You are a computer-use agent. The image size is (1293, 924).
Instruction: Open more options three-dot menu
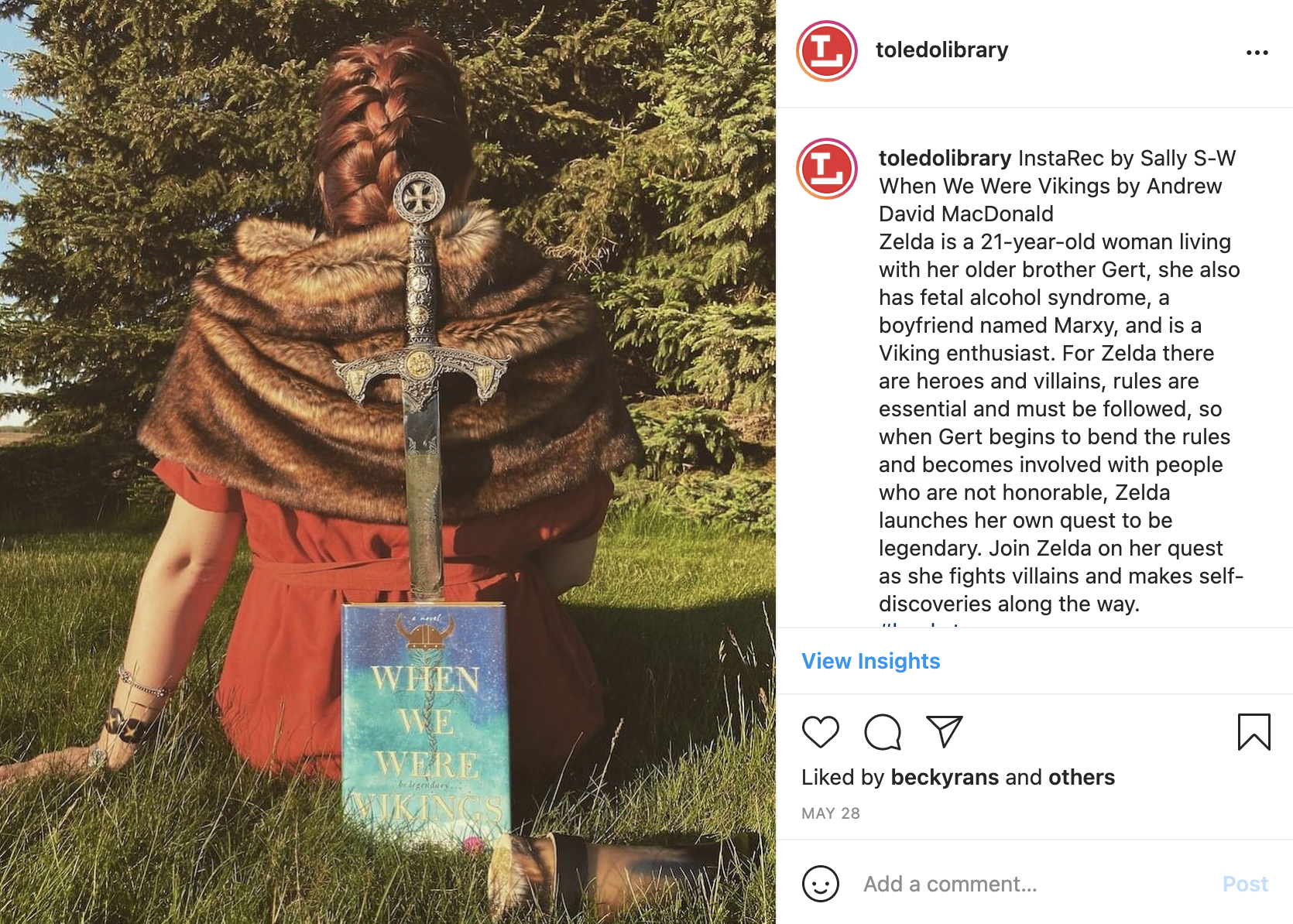pos(1257,53)
